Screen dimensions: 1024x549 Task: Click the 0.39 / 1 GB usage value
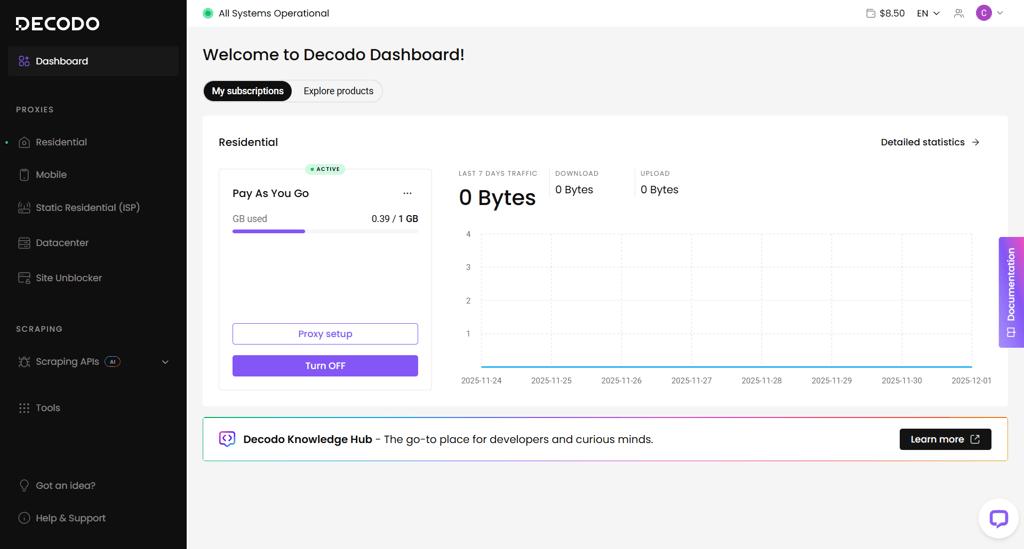tap(394, 219)
